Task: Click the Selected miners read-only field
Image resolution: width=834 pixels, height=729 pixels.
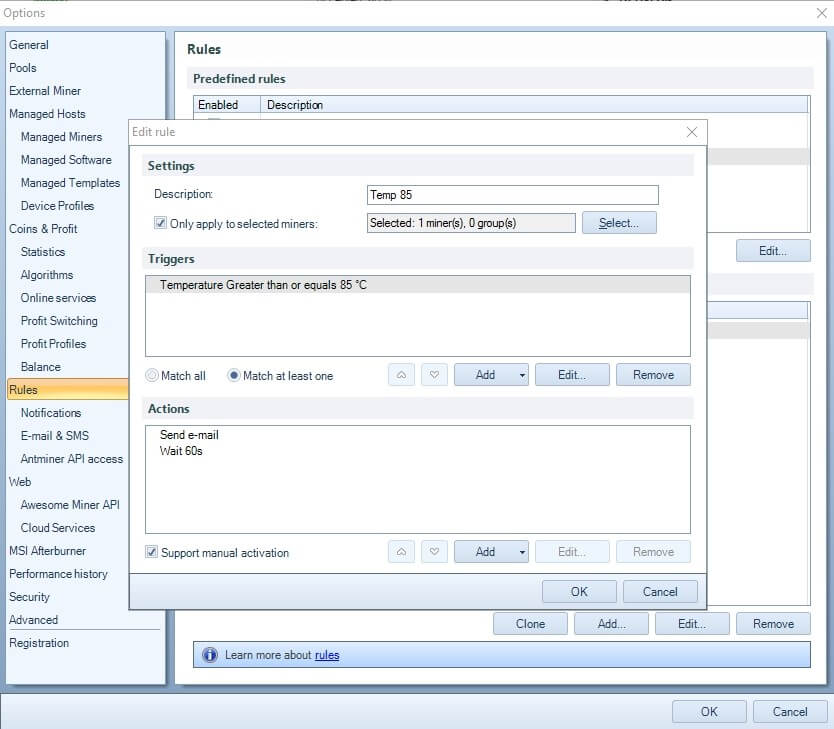Action: 471,223
